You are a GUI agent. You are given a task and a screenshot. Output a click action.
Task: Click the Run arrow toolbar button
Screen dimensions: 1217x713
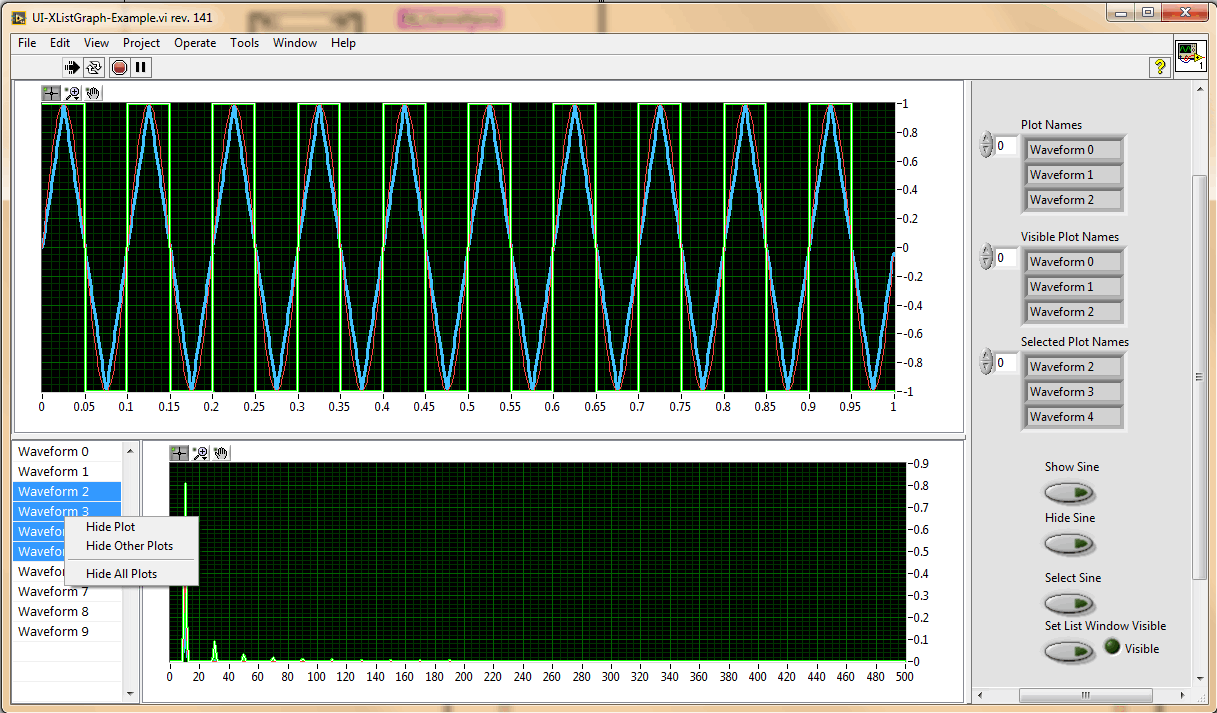tap(72, 67)
